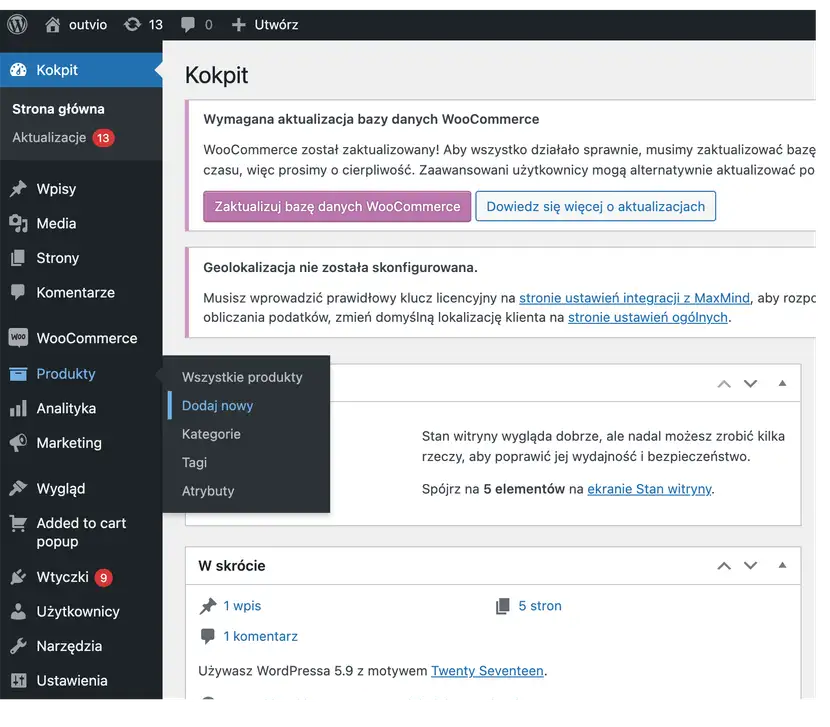This screenshot has height=727, width=830.
Task: Open the Marketing menu label
Action: coord(69,443)
